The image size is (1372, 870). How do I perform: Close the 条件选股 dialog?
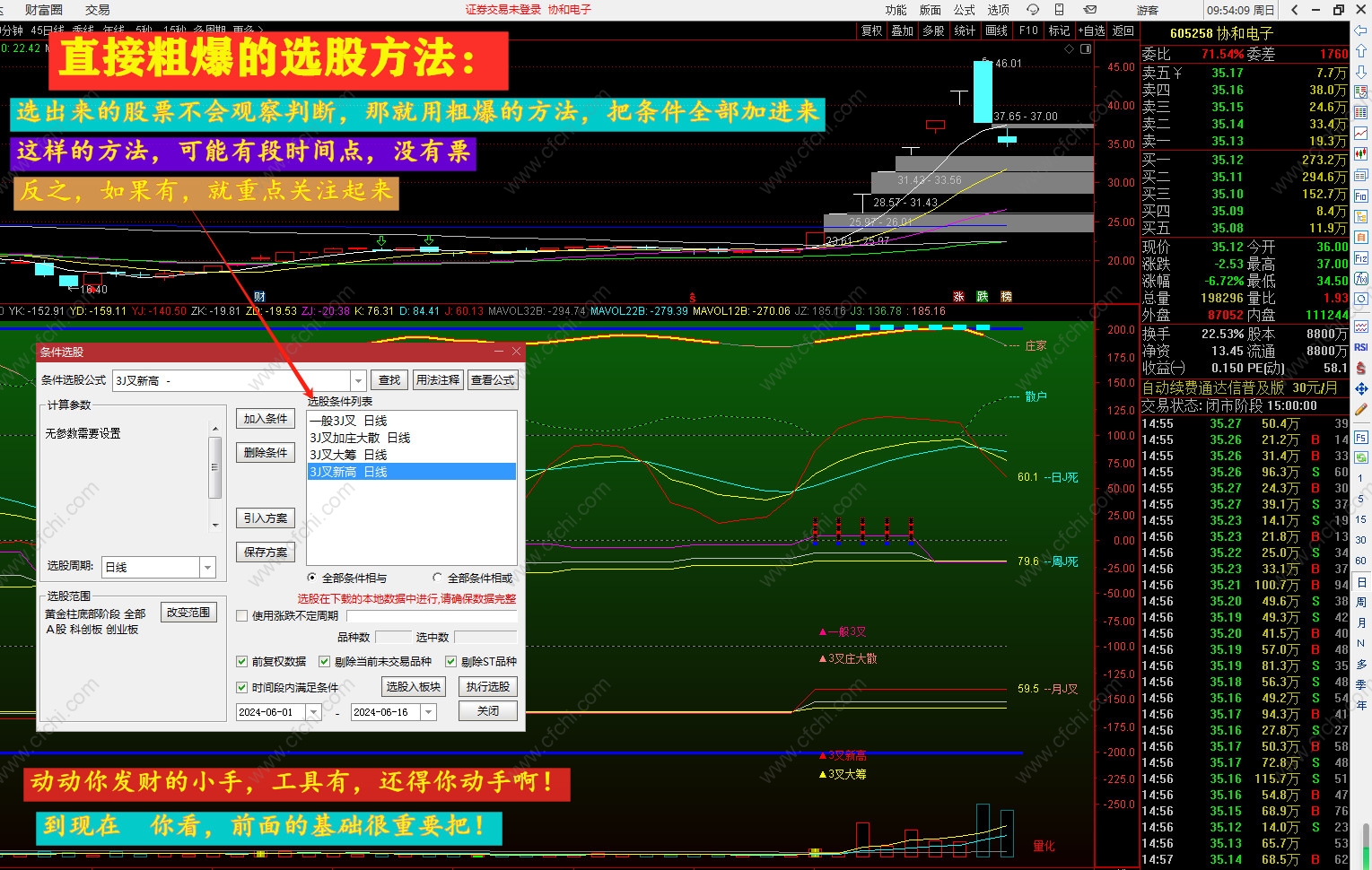(516, 352)
